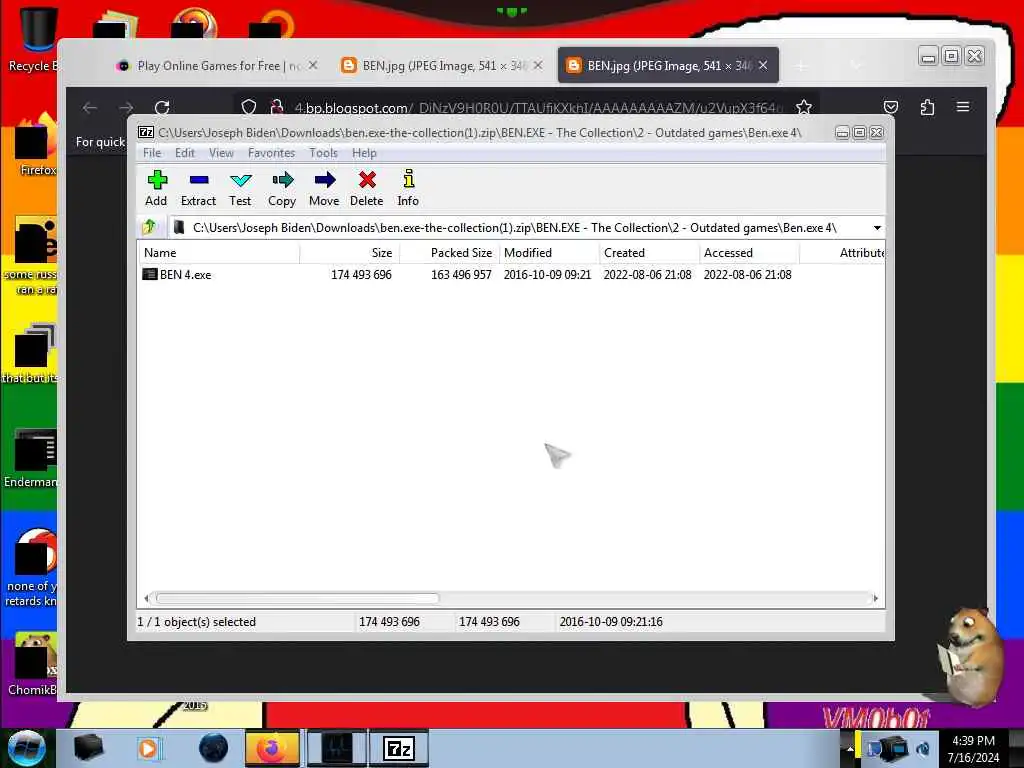Viewport: 1024px width, 768px height.
Task: Click the 7z taskbar button
Action: point(399,748)
